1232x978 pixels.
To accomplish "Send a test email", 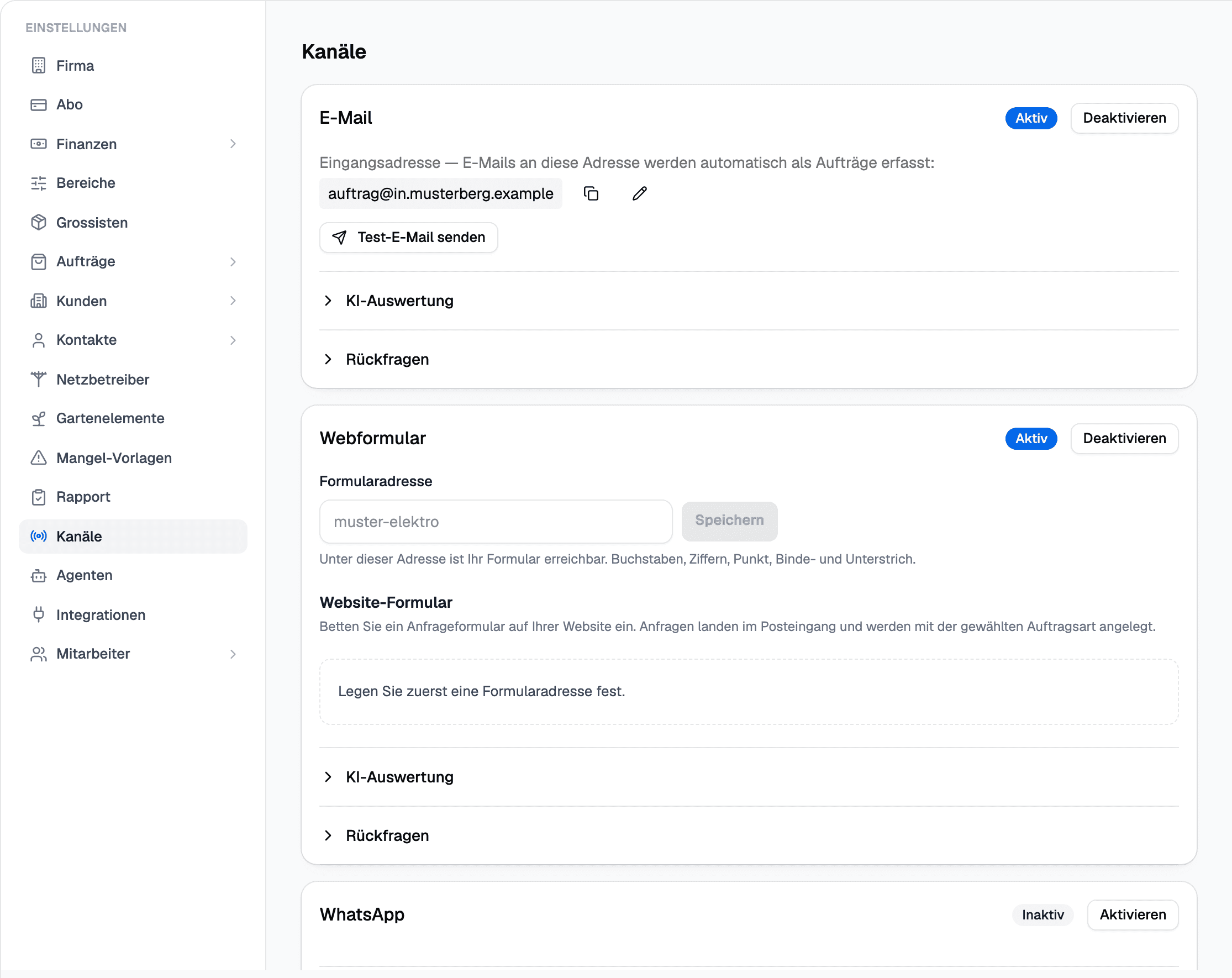I will 409,237.
